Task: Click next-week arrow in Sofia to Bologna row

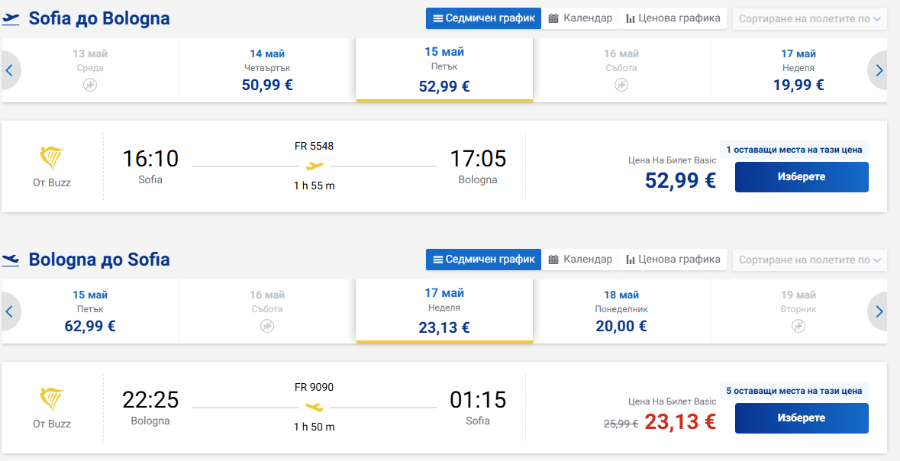Action: point(879,71)
